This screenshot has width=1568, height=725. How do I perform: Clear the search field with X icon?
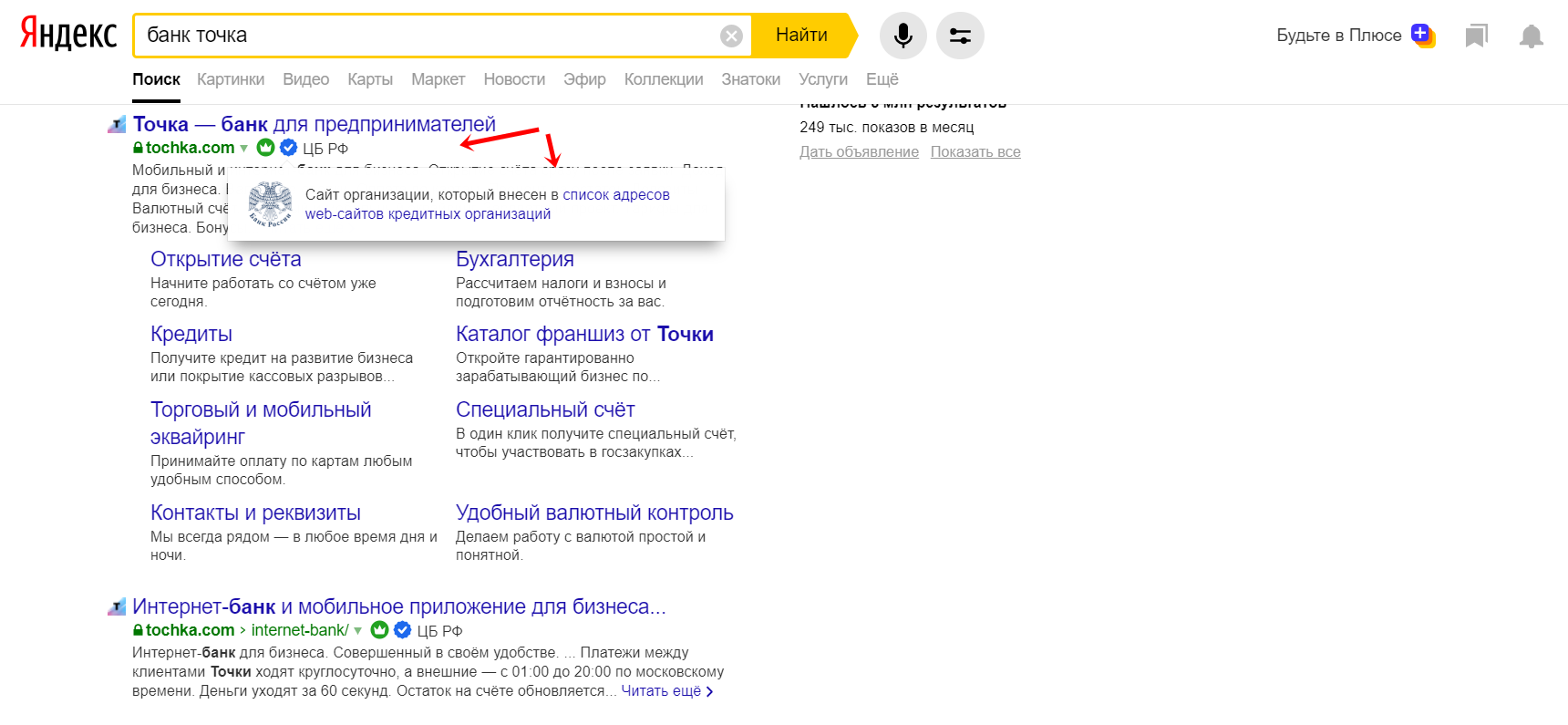731,36
